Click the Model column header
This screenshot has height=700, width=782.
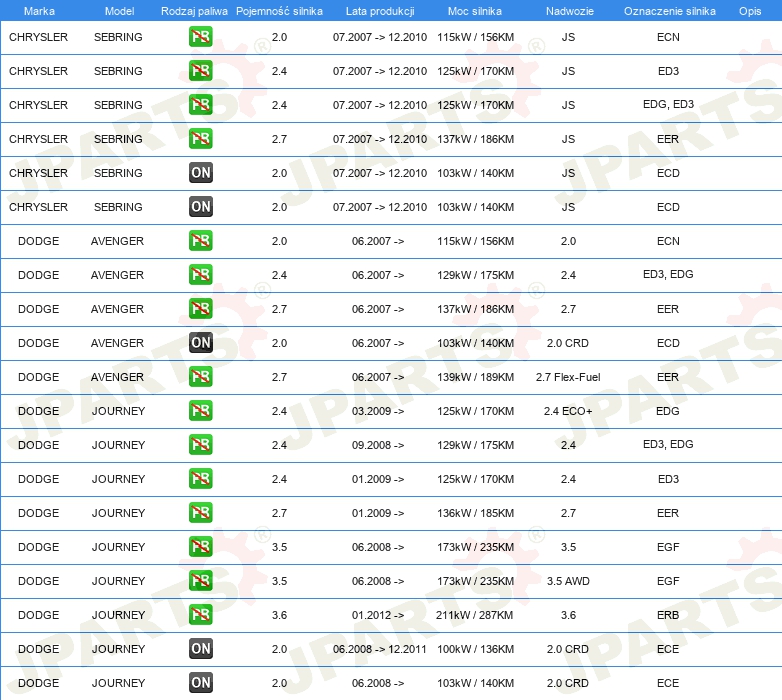[x=119, y=11]
